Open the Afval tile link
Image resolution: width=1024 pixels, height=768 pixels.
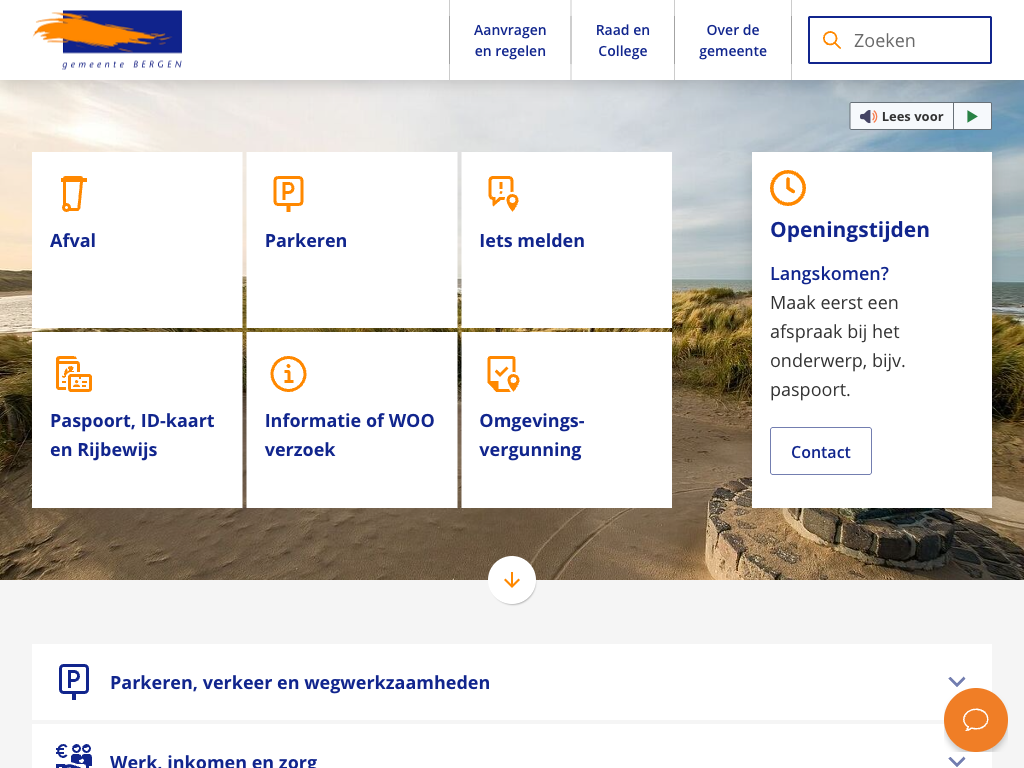click(x=137, y=240)
